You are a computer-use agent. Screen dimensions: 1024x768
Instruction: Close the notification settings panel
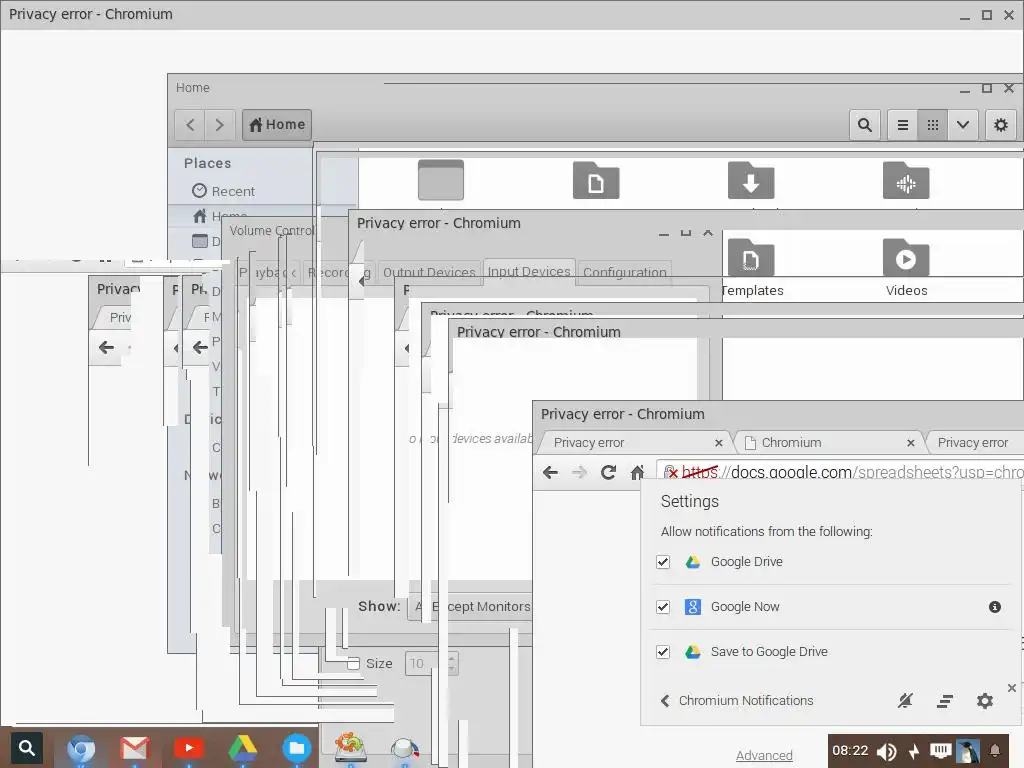(1012, 688)
